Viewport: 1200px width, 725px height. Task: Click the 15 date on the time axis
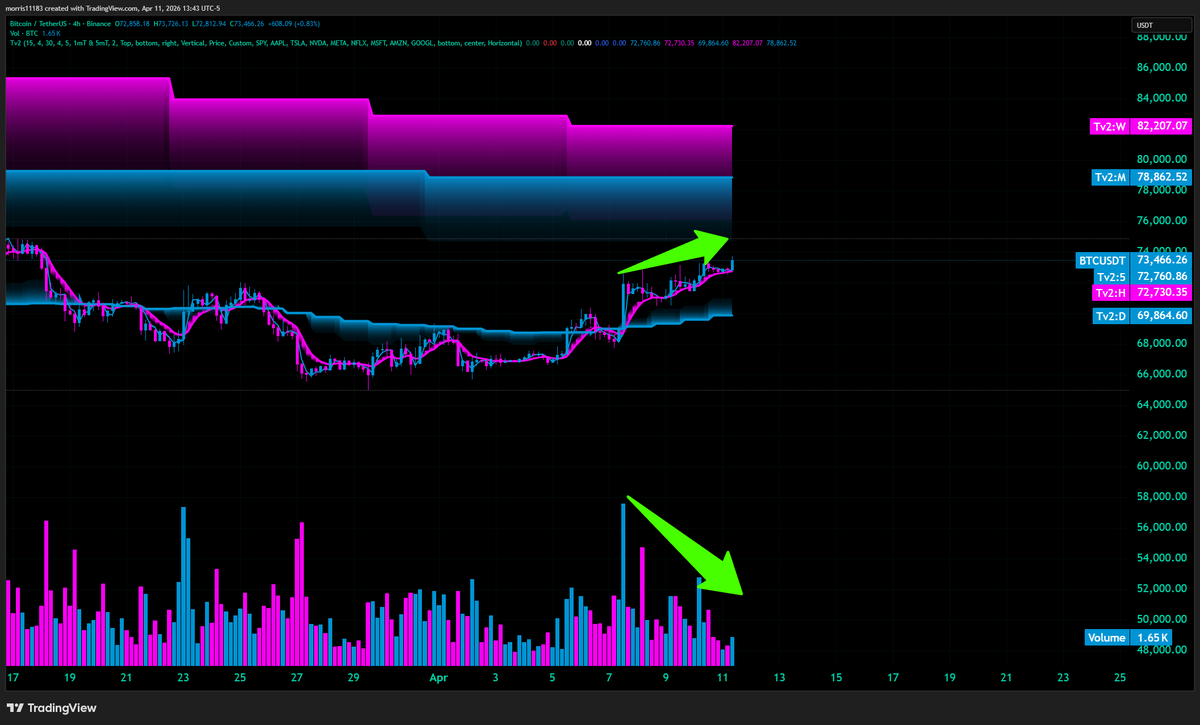tap(836, 677)
